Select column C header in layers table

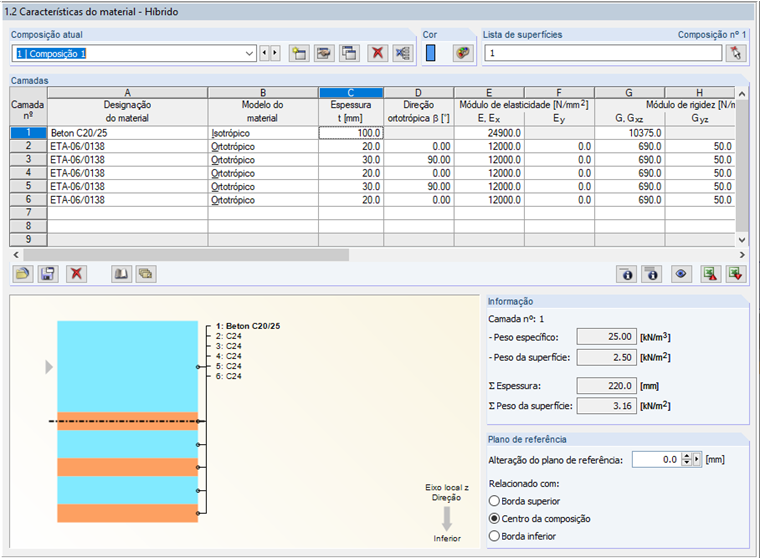(351, 92)
